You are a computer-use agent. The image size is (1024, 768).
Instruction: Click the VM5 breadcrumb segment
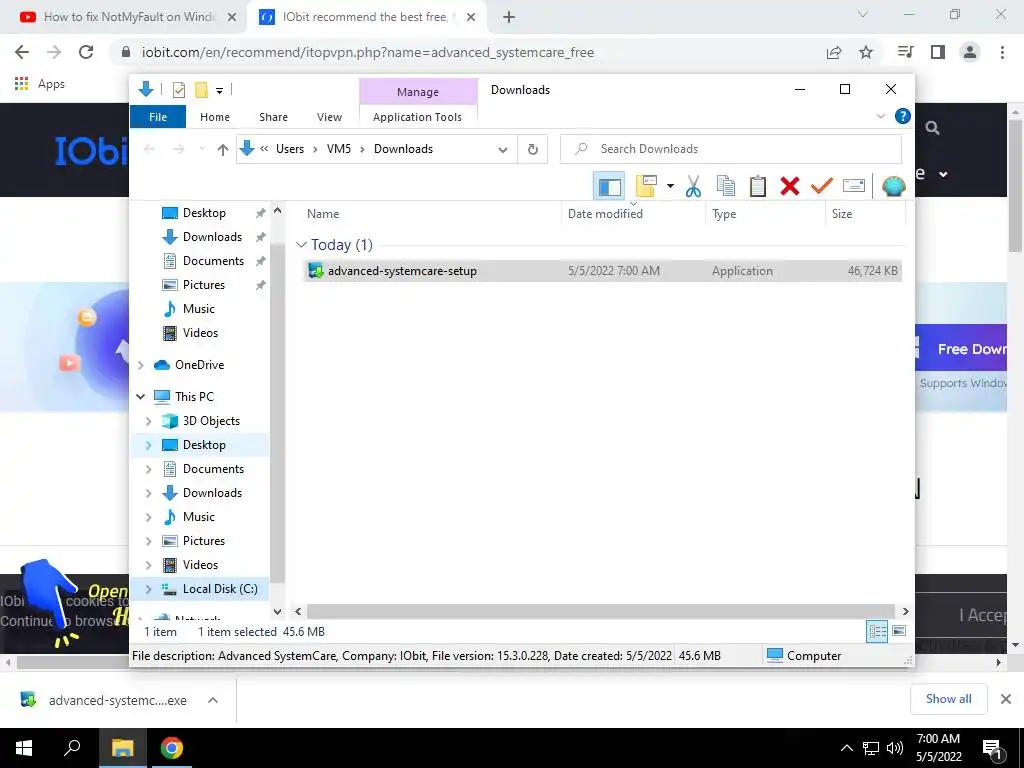[339, 149]
